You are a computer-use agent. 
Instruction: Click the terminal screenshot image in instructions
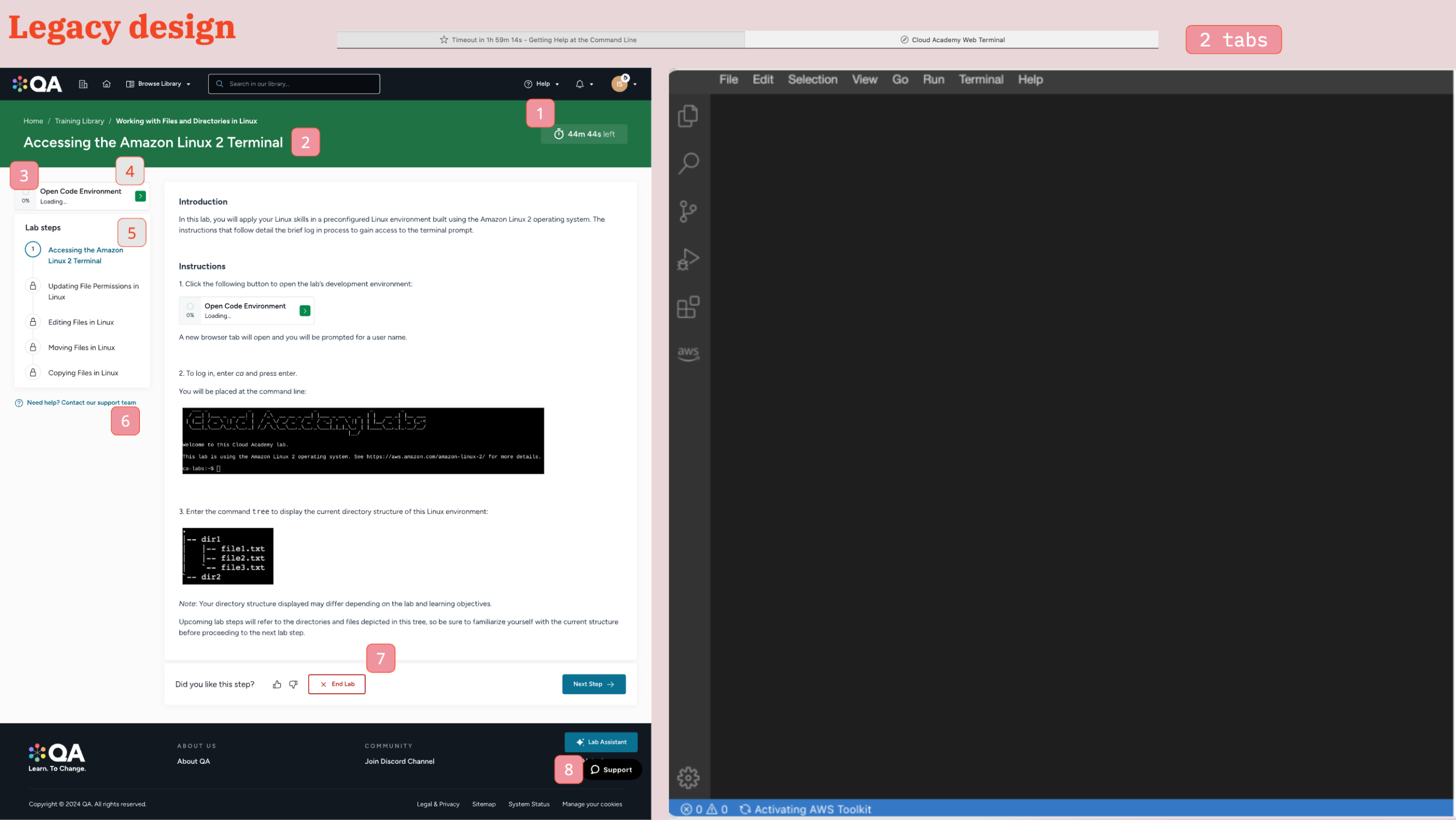pyautogui.click(x=363, y=441)
